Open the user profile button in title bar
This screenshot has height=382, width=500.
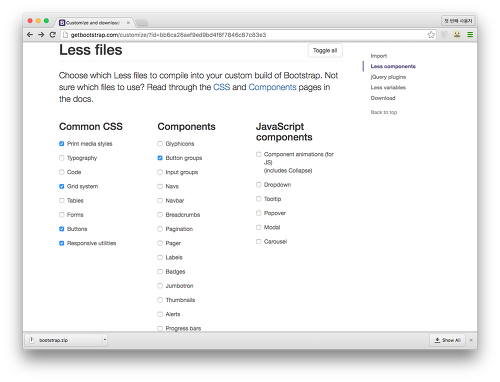point(458,21)
